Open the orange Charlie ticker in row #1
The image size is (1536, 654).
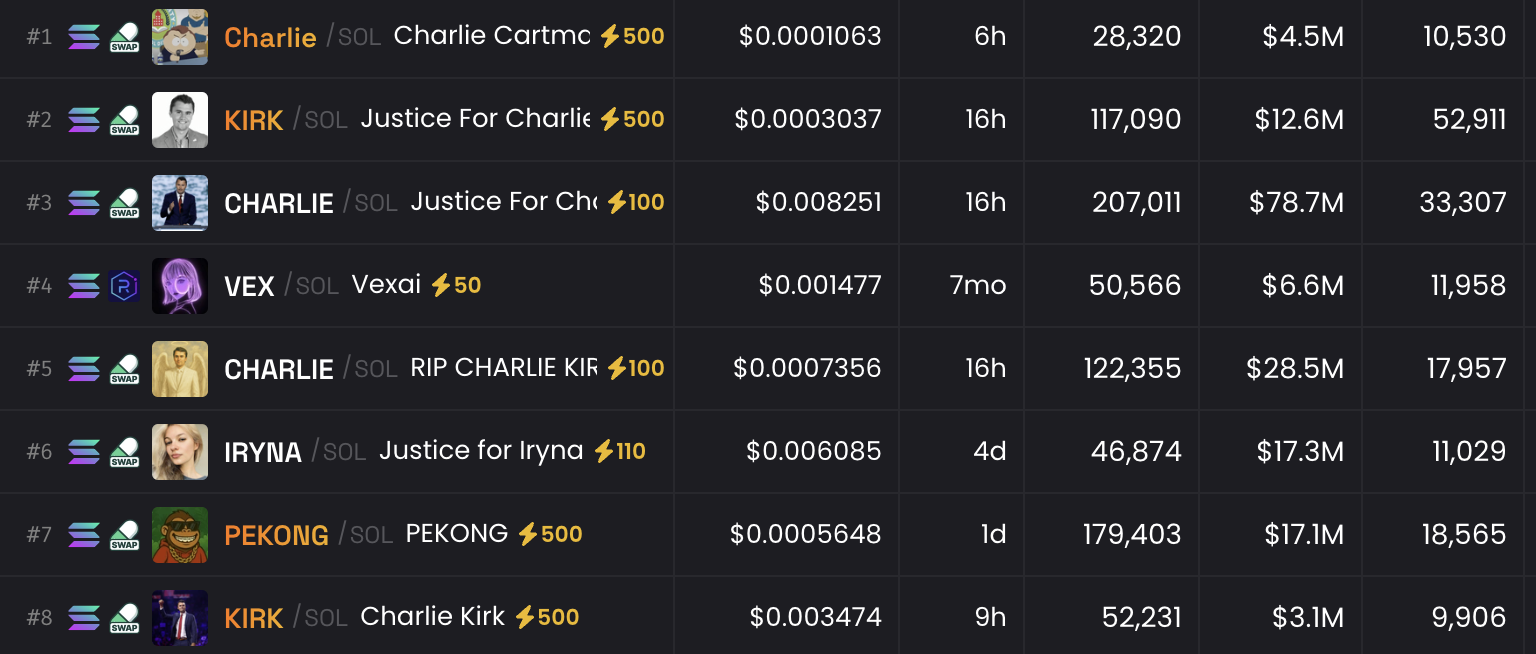270,38
